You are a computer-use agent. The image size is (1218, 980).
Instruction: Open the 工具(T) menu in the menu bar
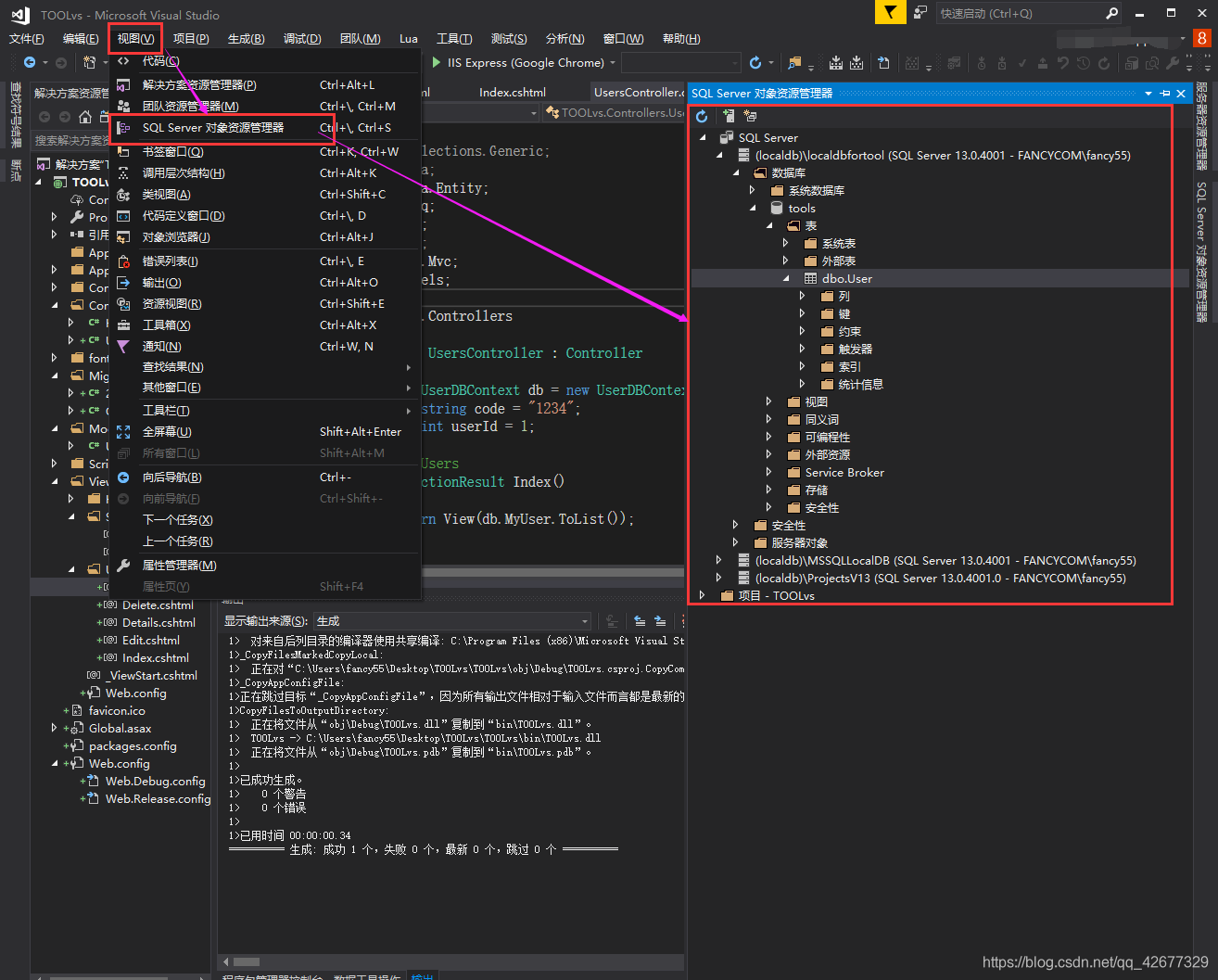(x=454, y=39)
